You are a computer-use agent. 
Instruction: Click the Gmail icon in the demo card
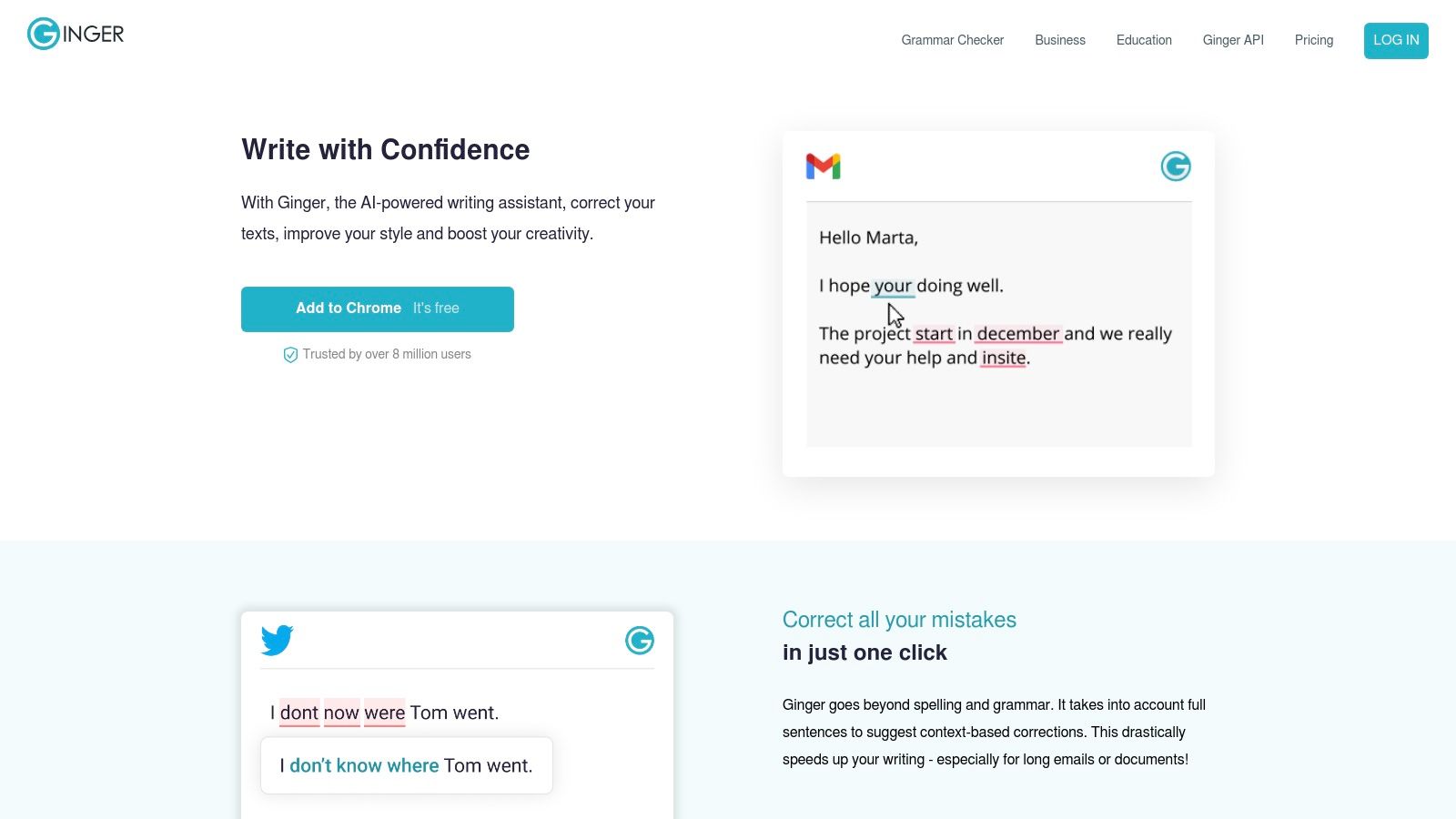[x=823, y=167]
